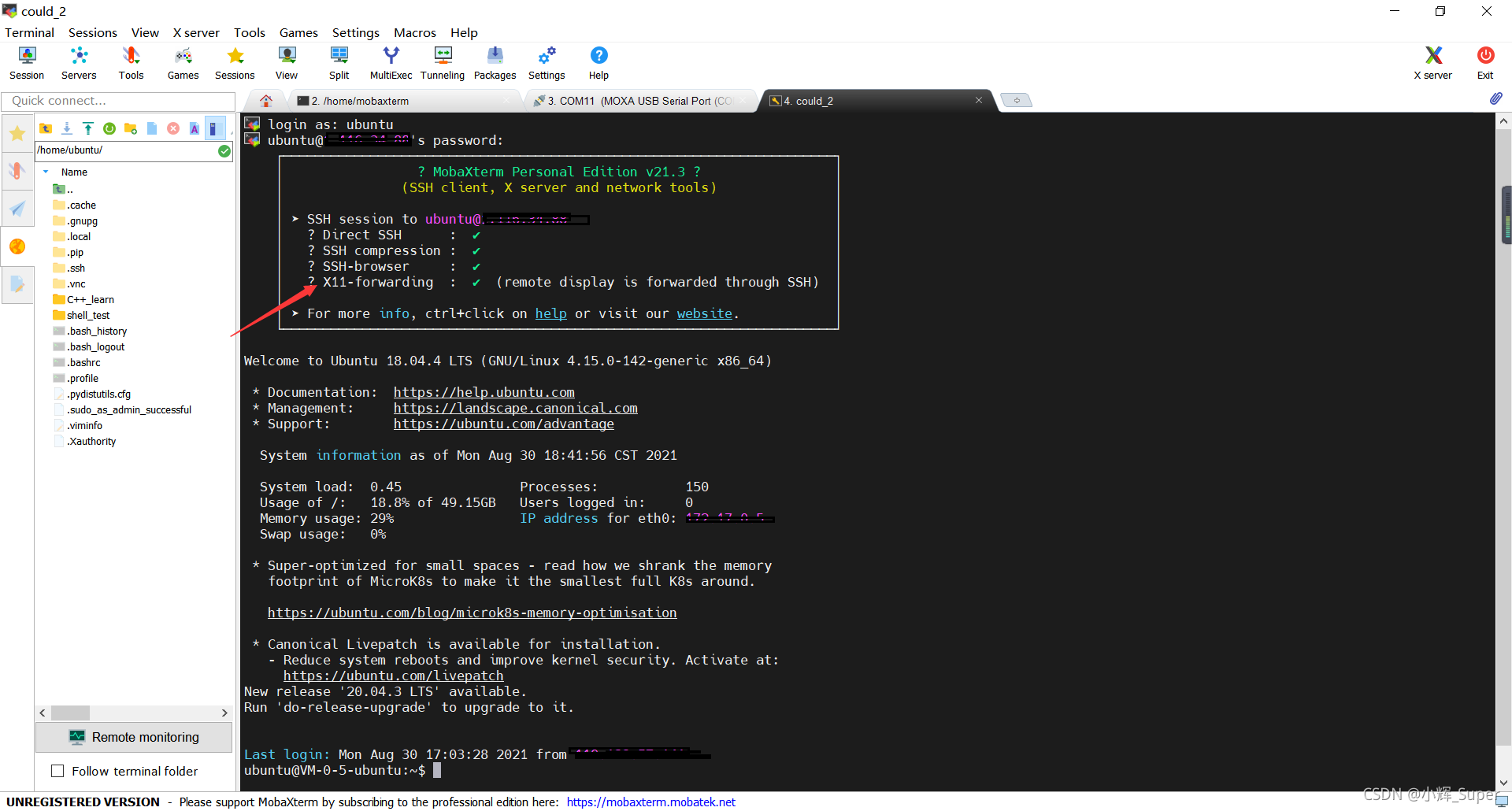
Task: Select the .ssh folder
Action: (x=69, y=268)
